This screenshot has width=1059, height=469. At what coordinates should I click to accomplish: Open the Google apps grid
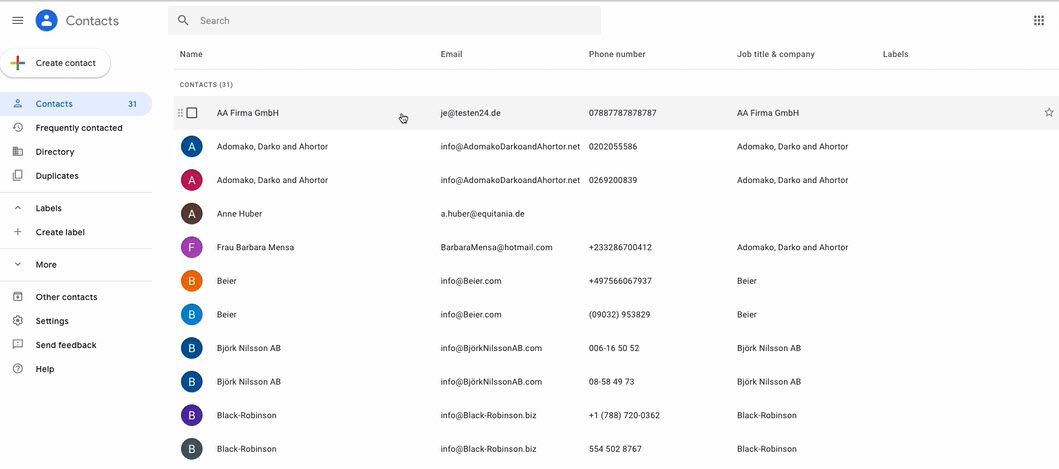pos(1038,21)
